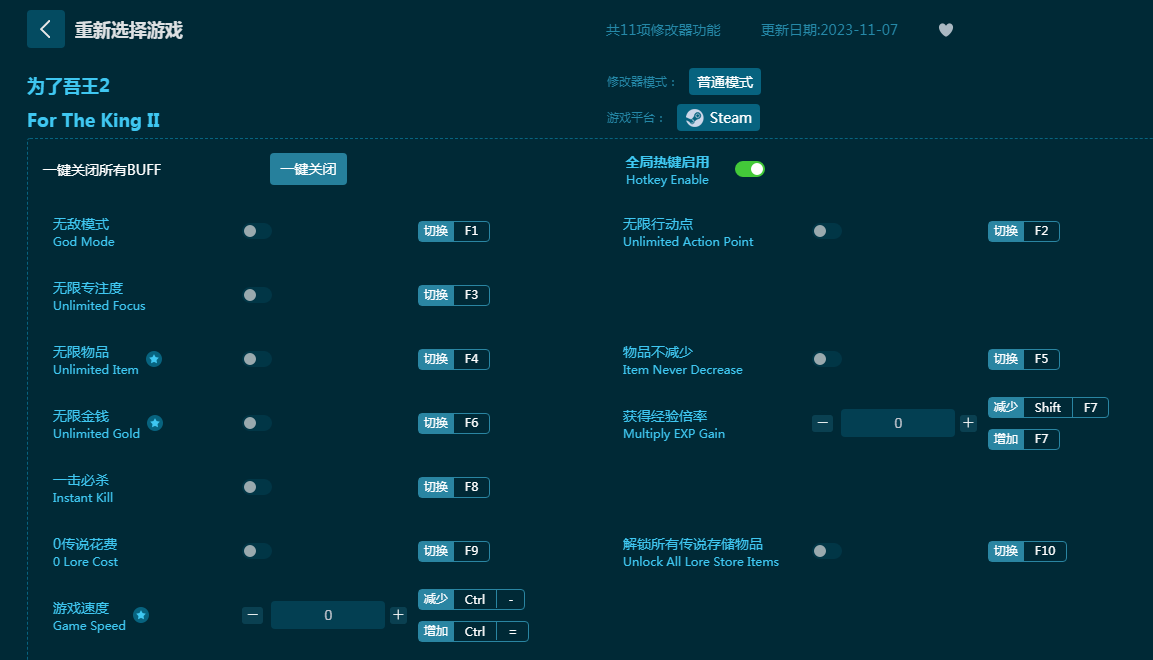The image size is (1153, 660).
Task: Click F1 hotkey button for God Mode
Action: point(454,231)
